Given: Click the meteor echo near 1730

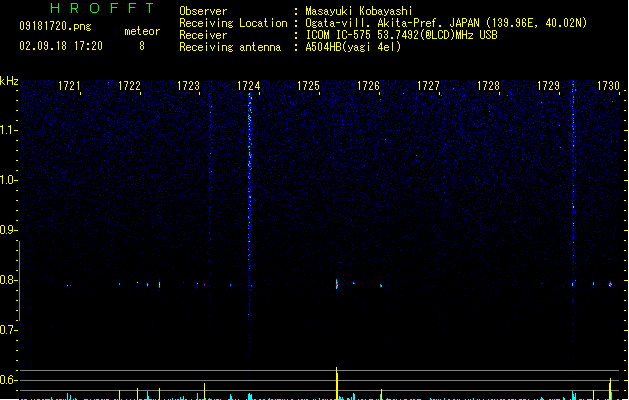Looking at the screenshot, I should point(610,284).
